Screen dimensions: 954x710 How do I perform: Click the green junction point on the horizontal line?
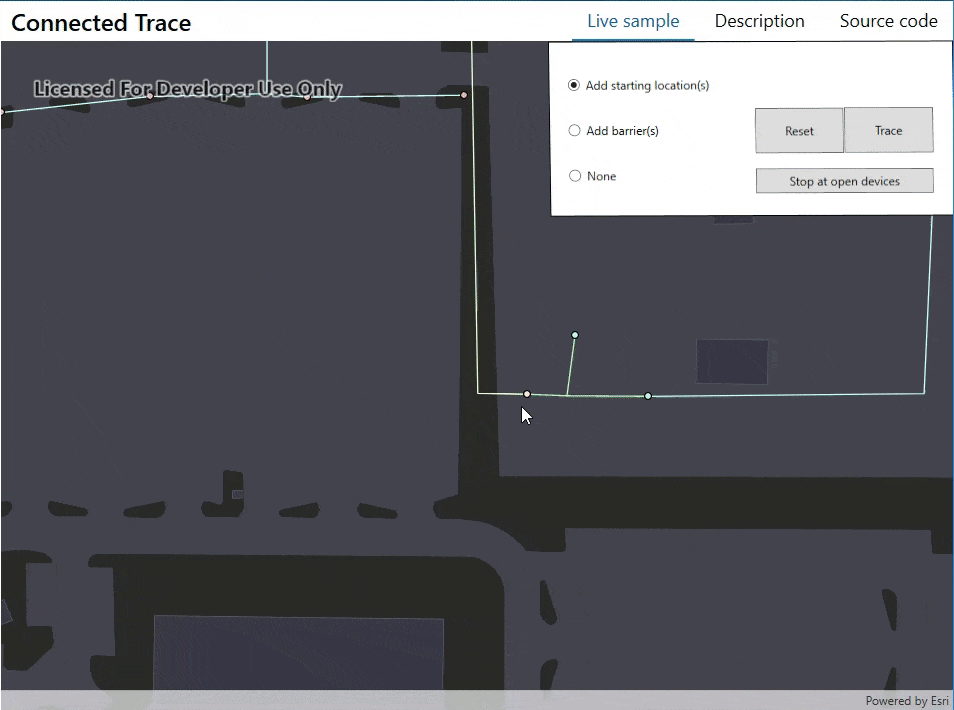[647, 396]
